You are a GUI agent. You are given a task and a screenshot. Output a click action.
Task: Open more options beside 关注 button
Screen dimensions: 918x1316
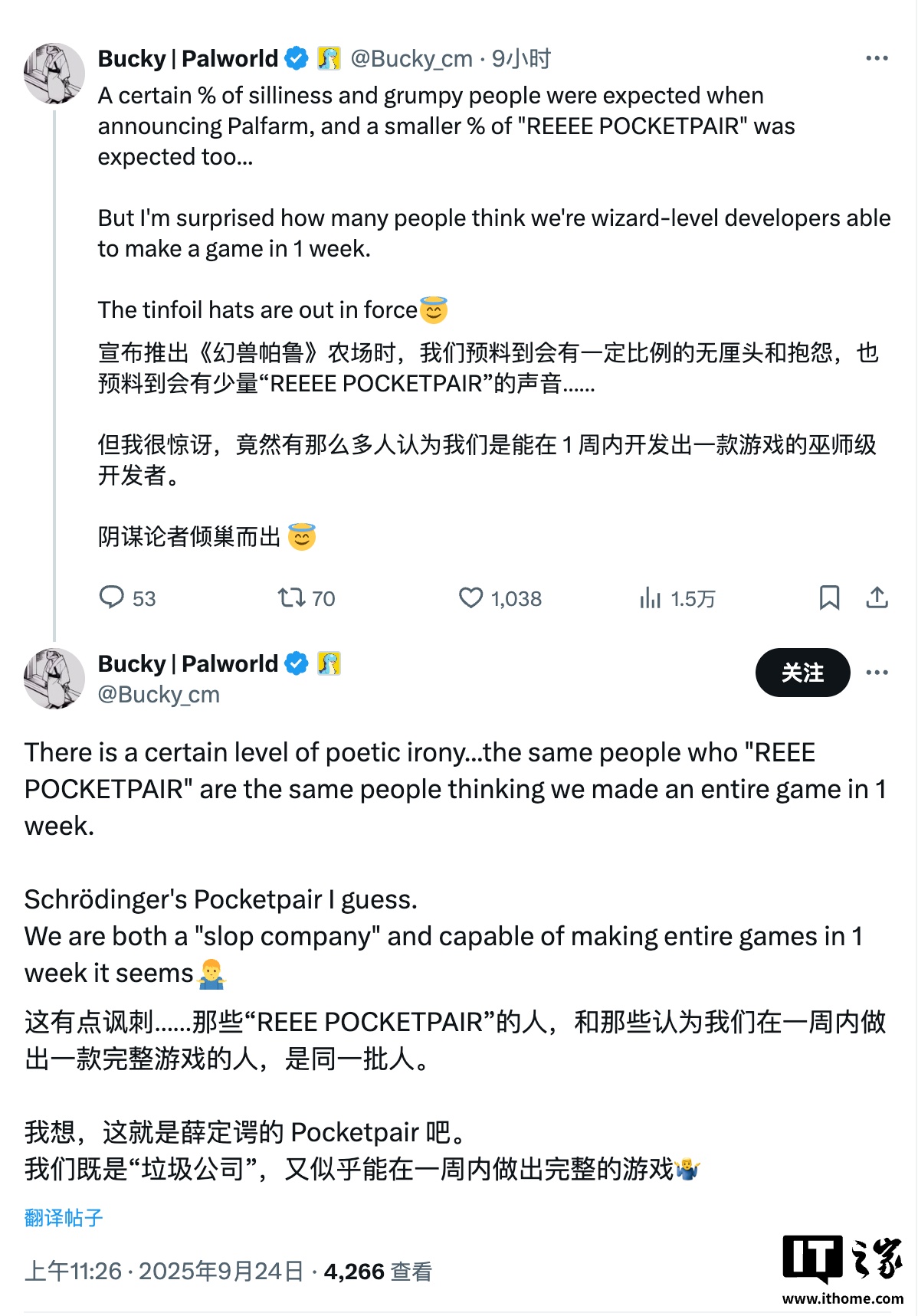(877, 673)
